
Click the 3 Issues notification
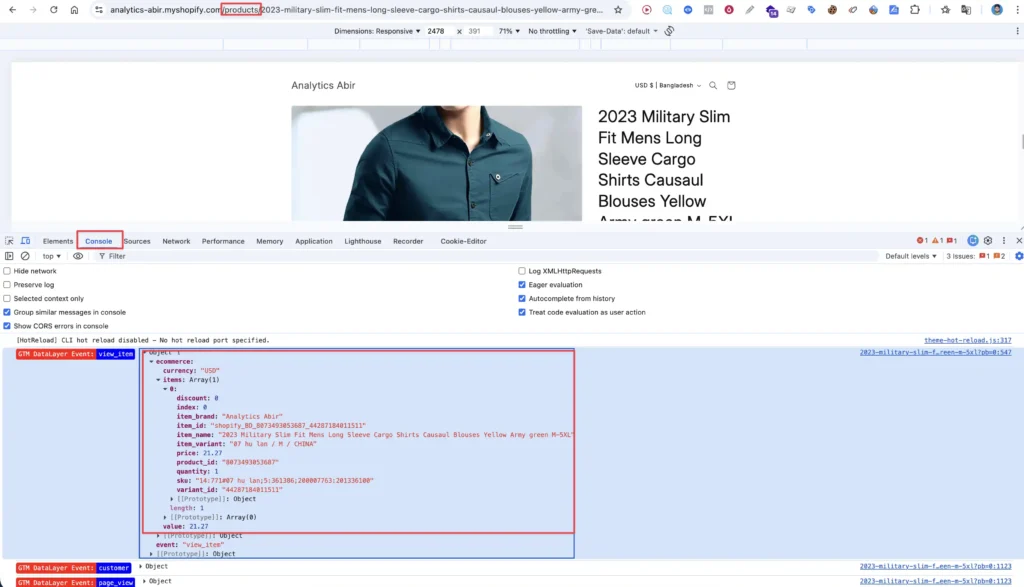(x=958, y=256)
